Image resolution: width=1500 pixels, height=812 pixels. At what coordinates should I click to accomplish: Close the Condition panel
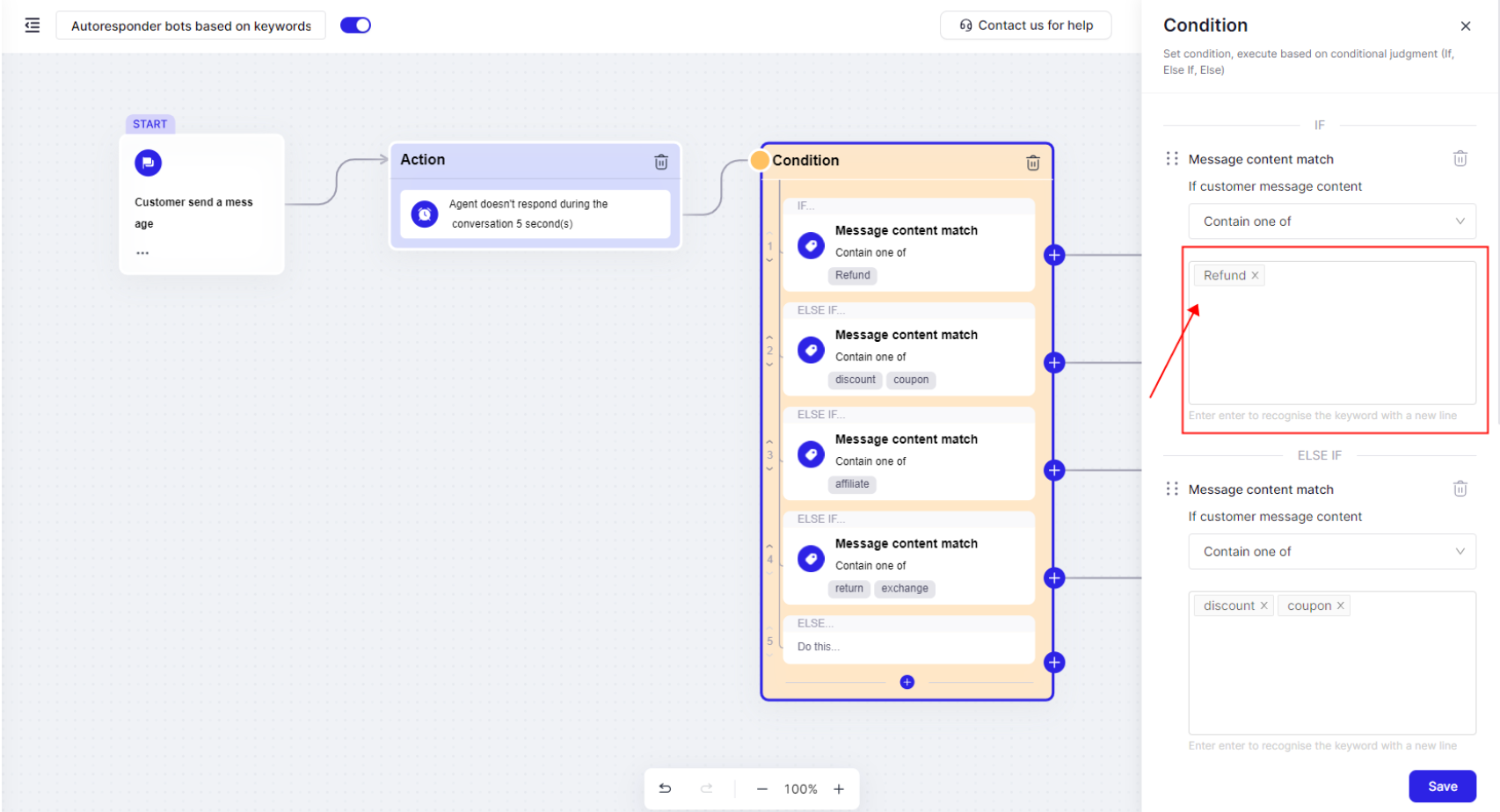pyautogui.click(x=1465, y=26)
